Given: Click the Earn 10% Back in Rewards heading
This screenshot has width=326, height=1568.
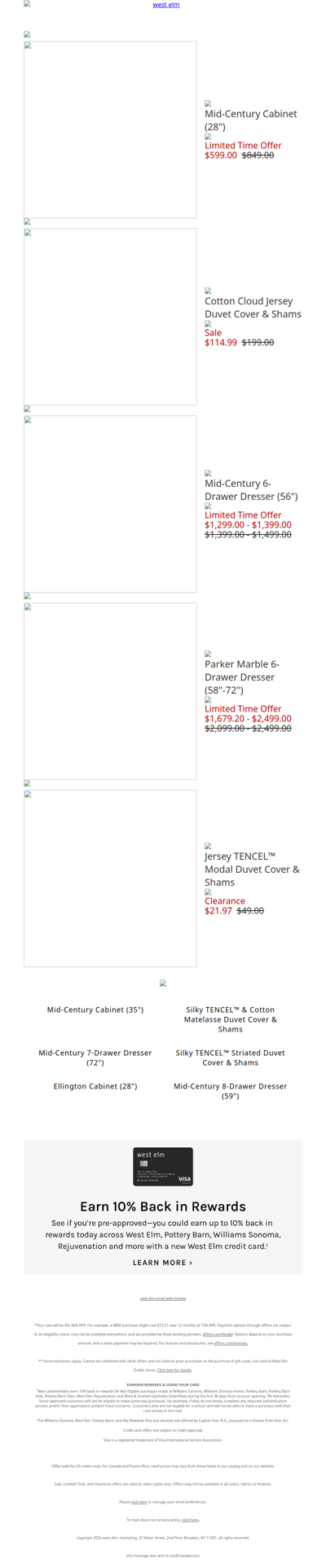Looking at the screenshot, I should 163,1207.
